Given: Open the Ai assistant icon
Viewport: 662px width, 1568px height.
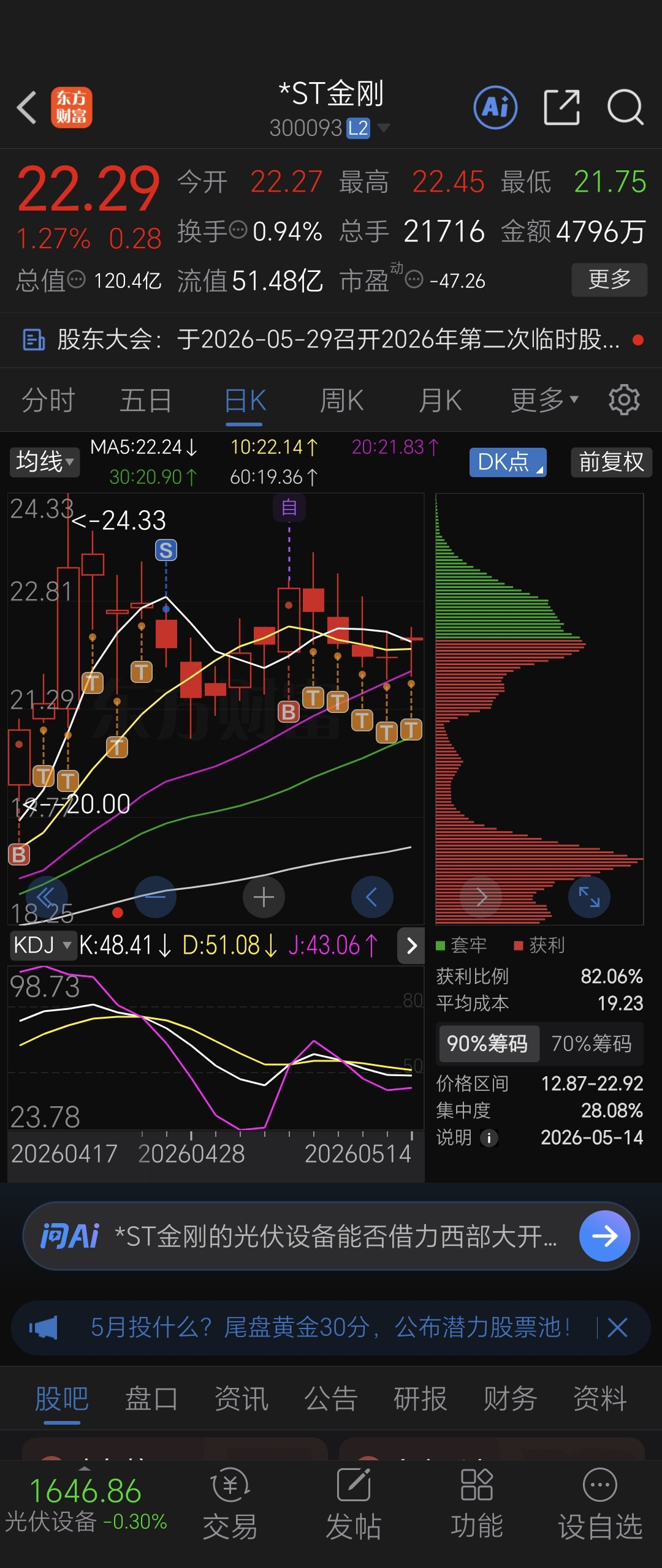Looking at the screenshot, I should 496,107.
